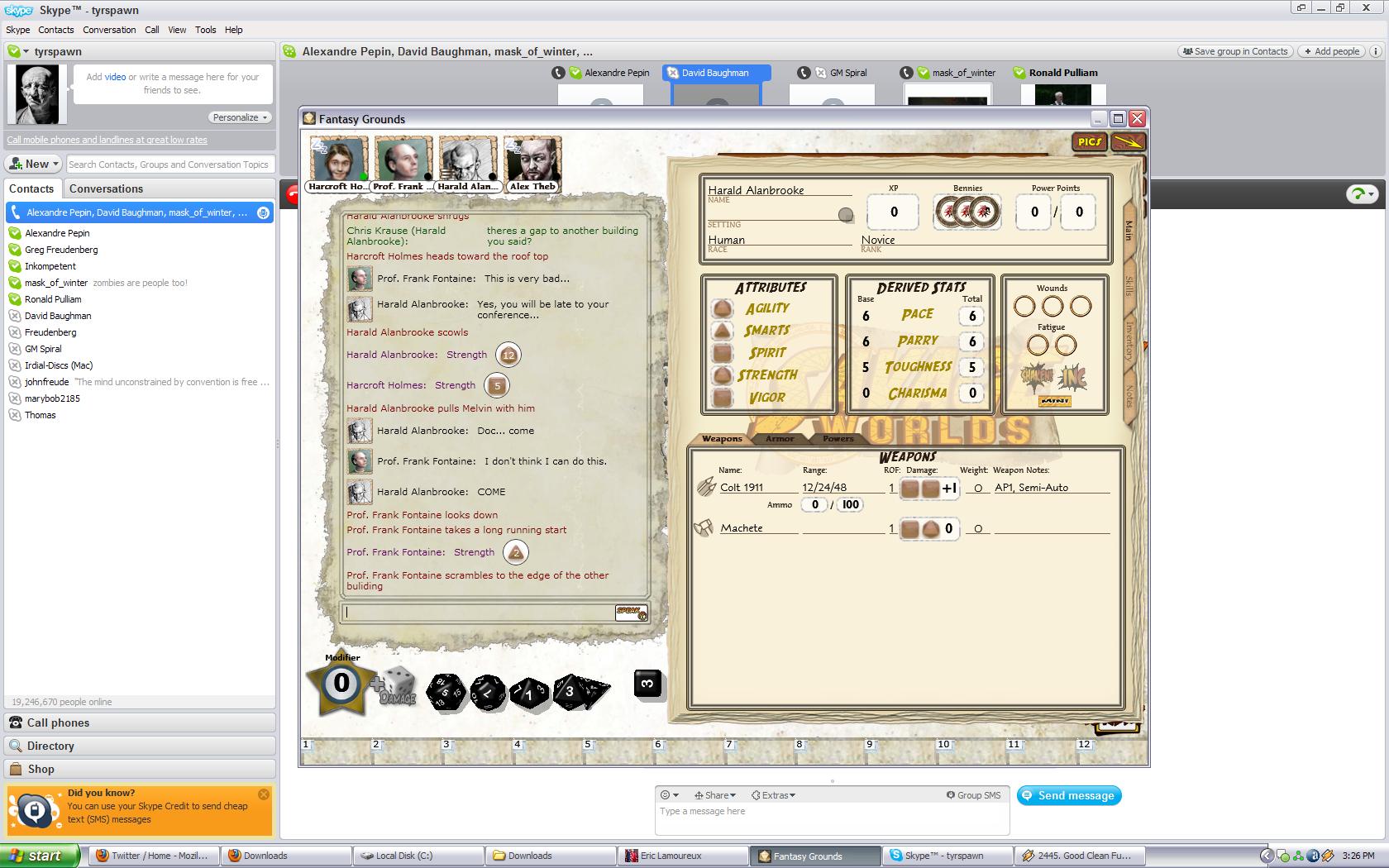1389x868 pixels.
Task: Click the Speak mode icon in chat
Action: [631, 613]
